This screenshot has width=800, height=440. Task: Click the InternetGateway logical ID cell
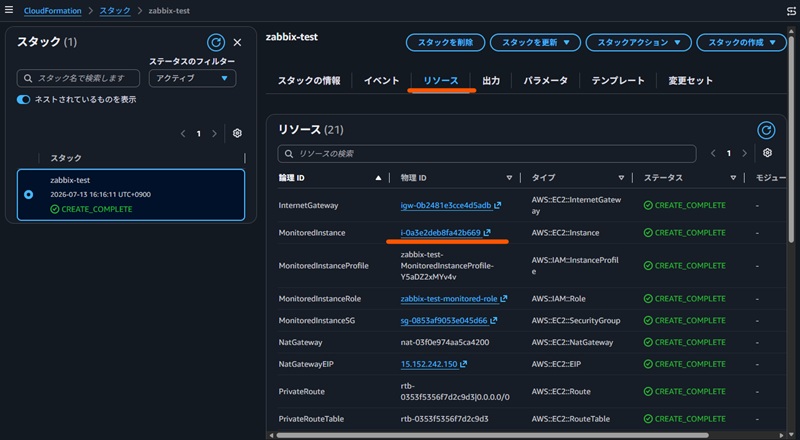[308, 205]
